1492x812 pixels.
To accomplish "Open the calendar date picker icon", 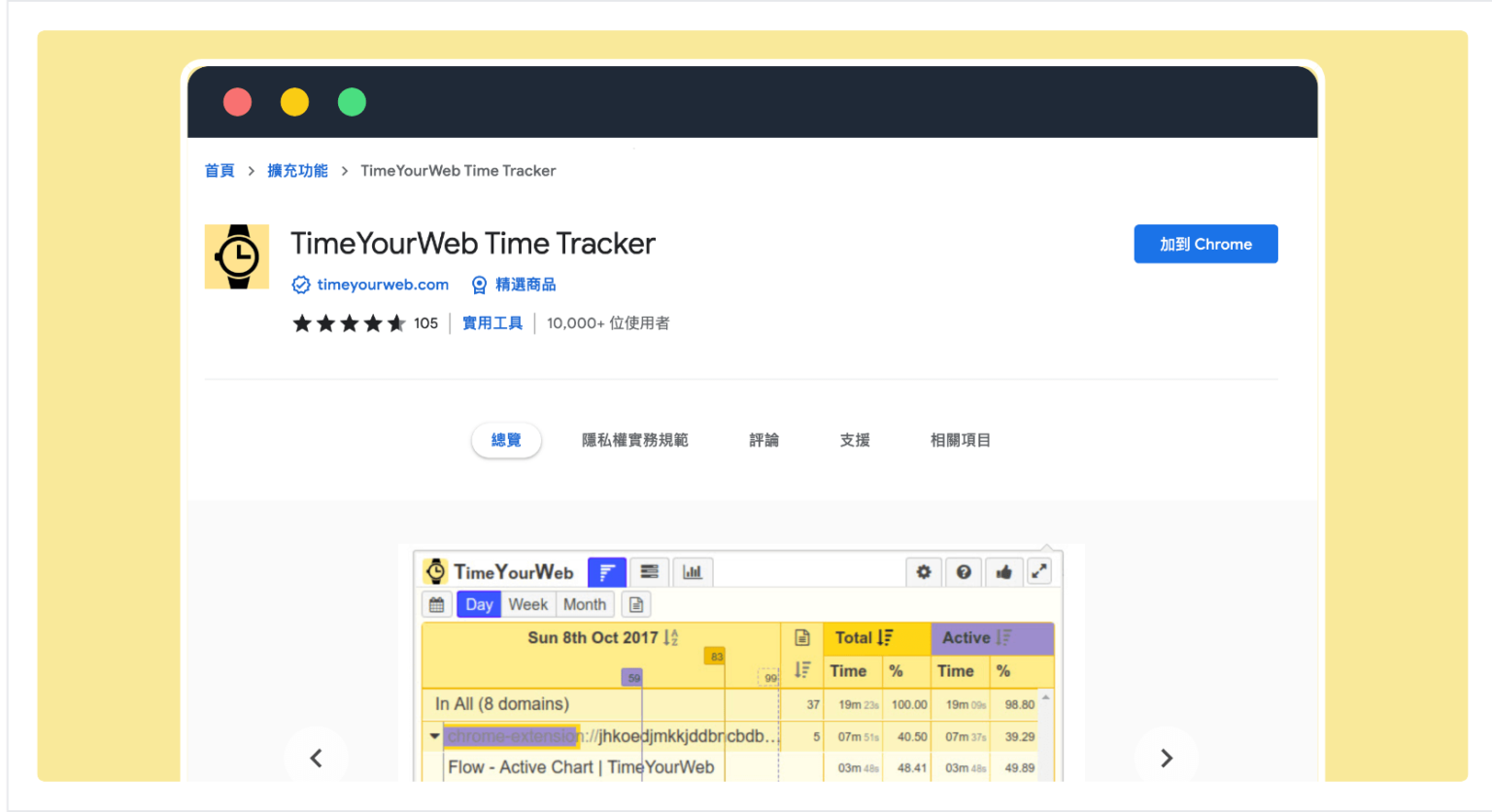I will 437,603.
